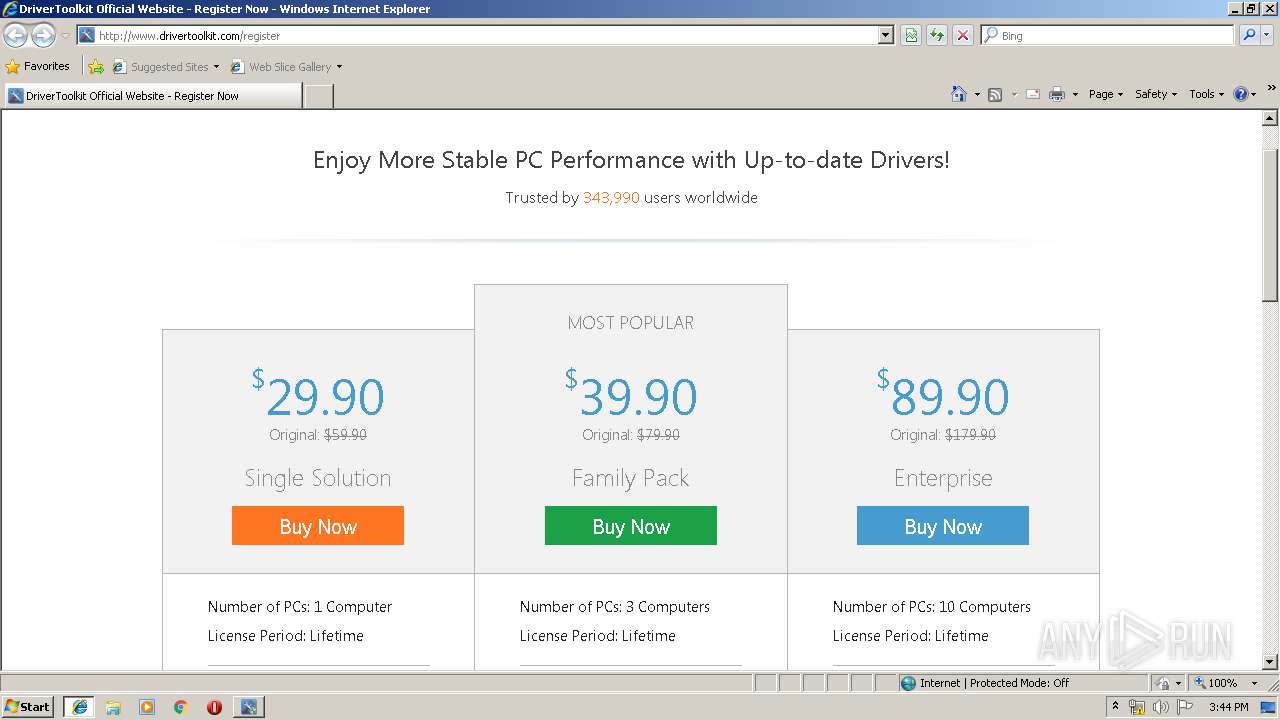Toggle Compatibility View icon in address bar
This screenshot has height=720, width=1280.
pyautogui.click(x=911, y=35)
